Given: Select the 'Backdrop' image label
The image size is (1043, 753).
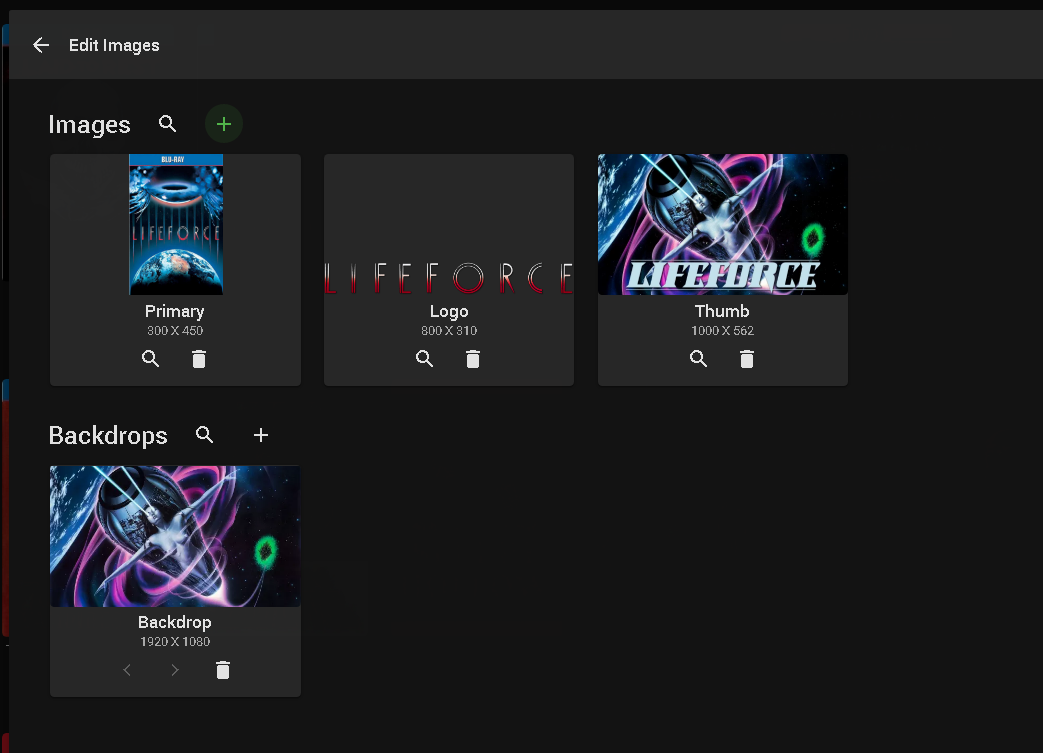Looking at the screenshot, I should [x=175, y=622].
